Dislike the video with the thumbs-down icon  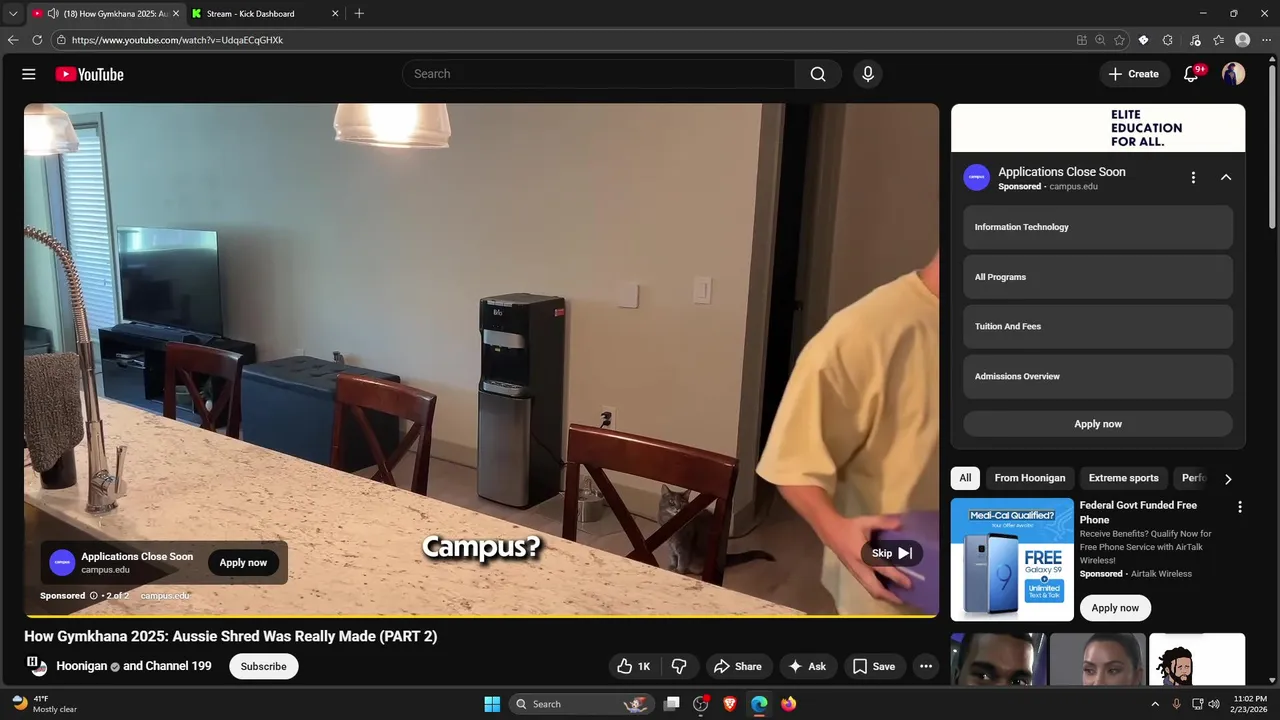[679, 666]
